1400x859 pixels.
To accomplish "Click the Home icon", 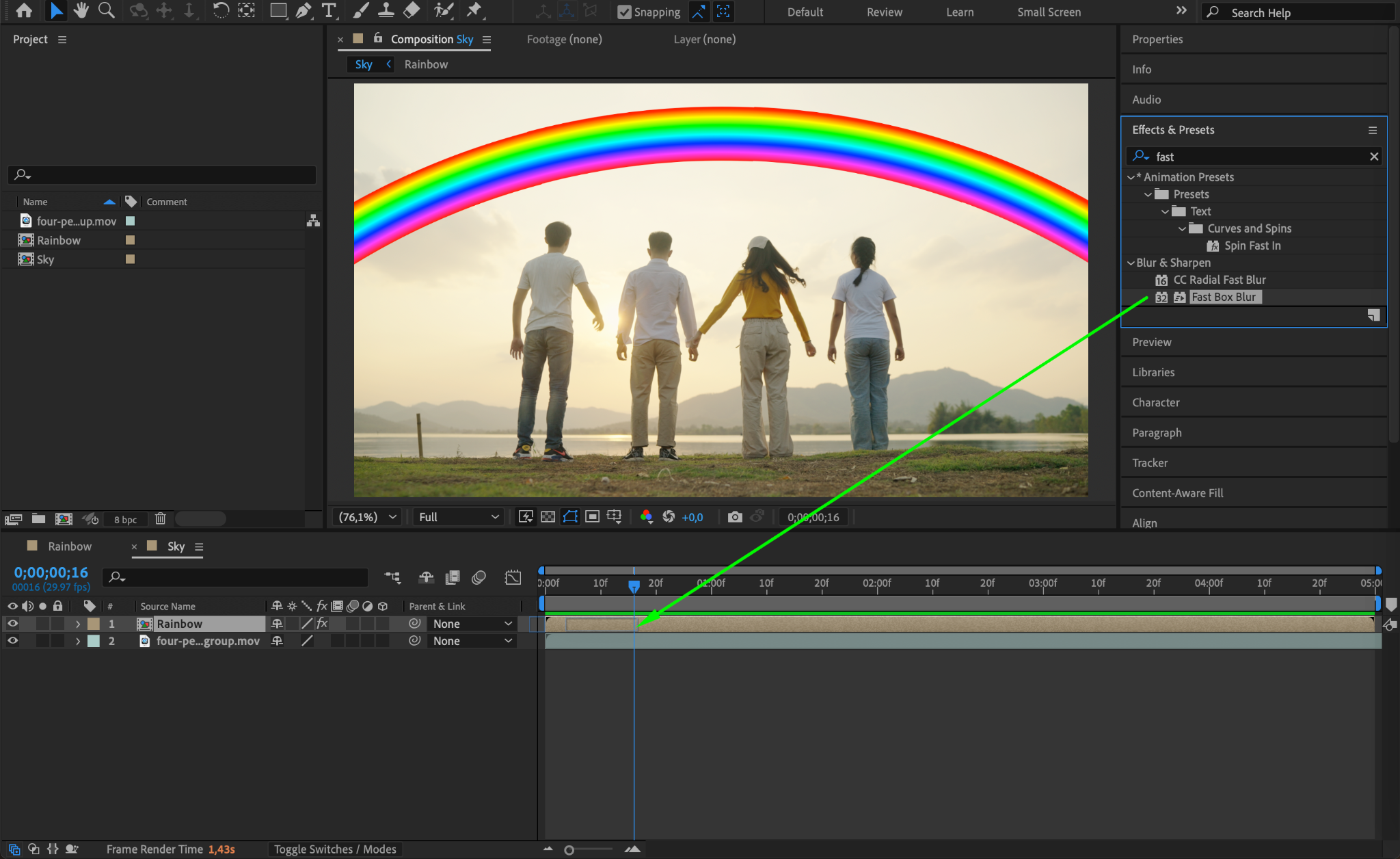I will [x=24, y=10].
